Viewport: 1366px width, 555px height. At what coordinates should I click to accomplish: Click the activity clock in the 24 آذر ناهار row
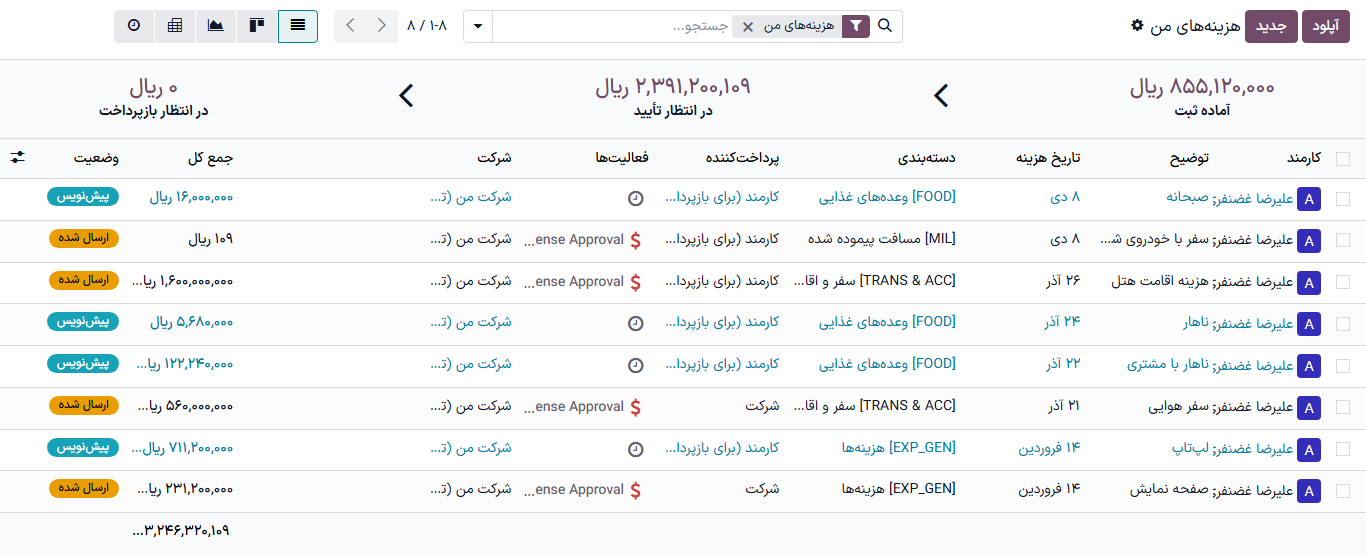click(635, 323)
